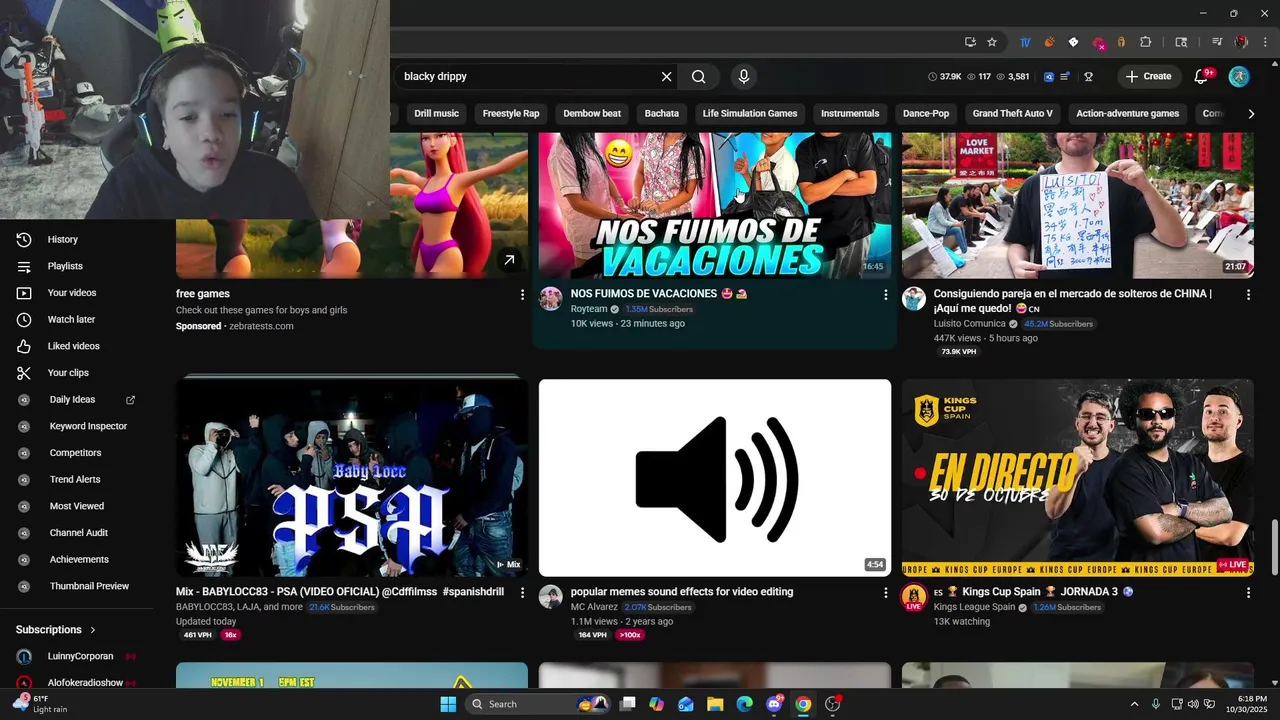
Task: Open options for 'free games' ad
Action: [522, 295]
